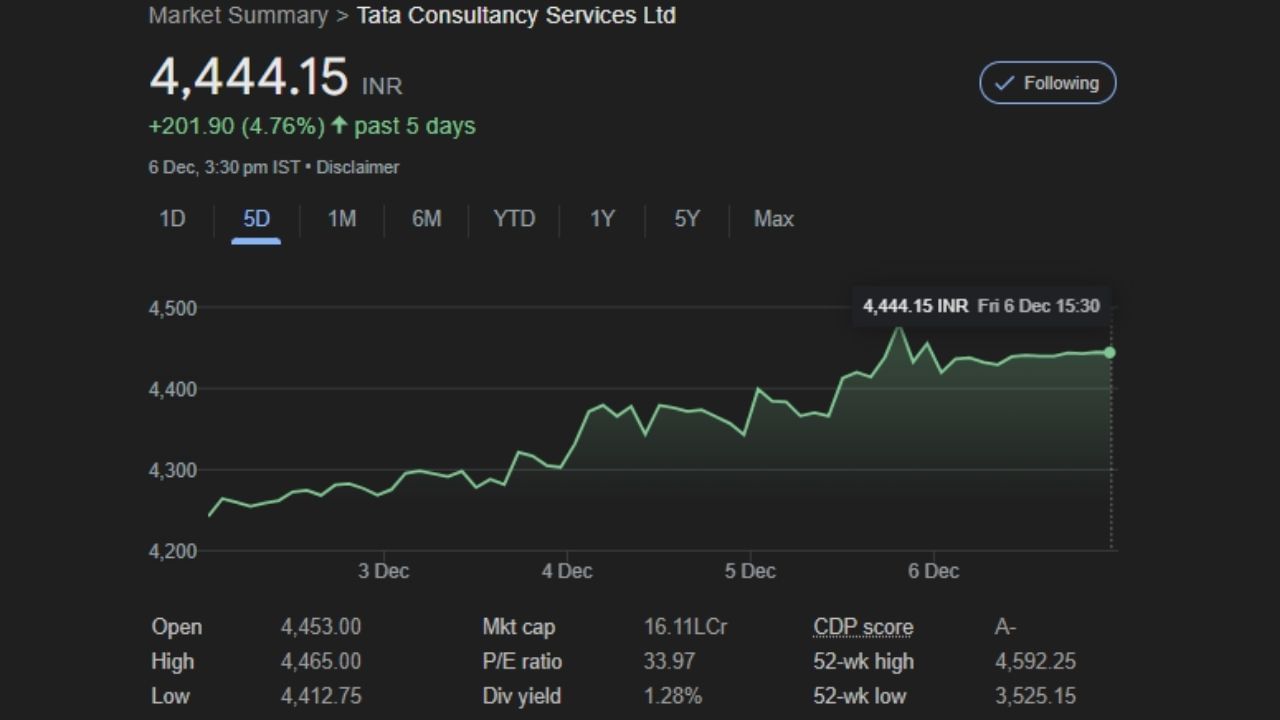Screen dimensions: 1280x720
Task: Show the 1Y chart range
Action: (602, 219)
